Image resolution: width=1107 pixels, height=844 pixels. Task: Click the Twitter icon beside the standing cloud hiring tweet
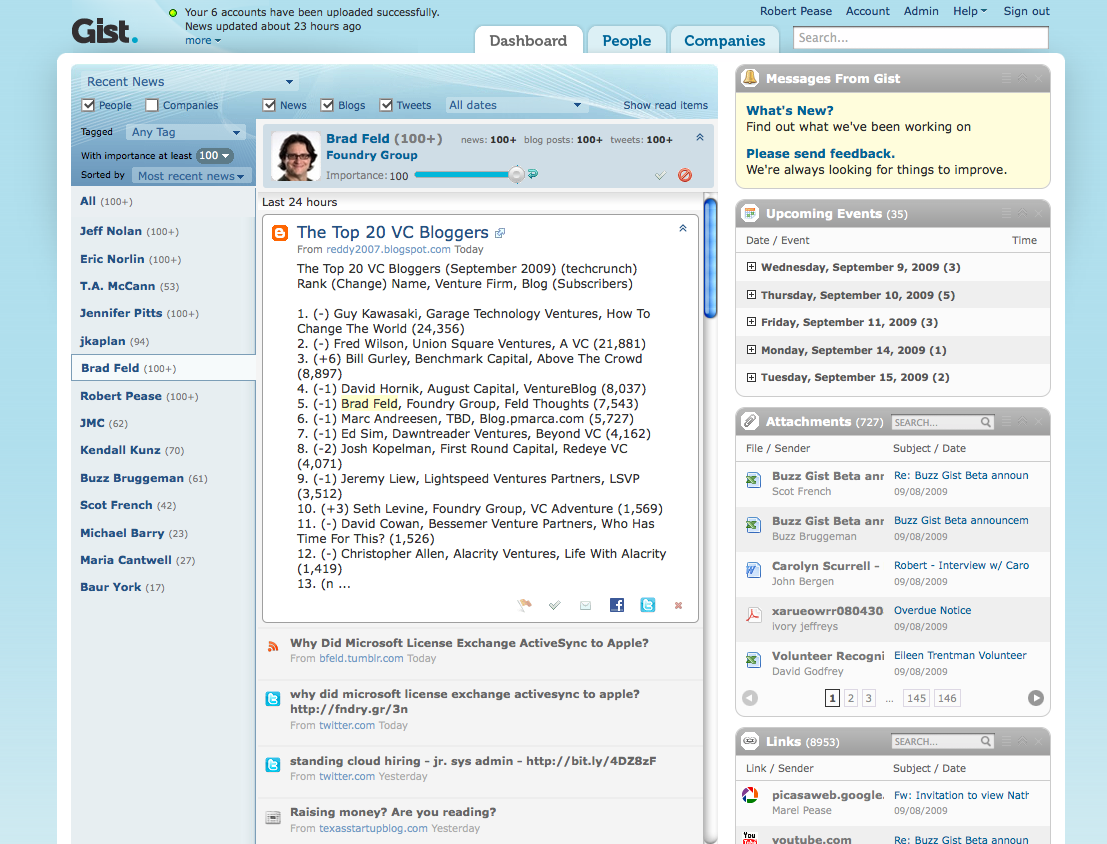[273, 764]
